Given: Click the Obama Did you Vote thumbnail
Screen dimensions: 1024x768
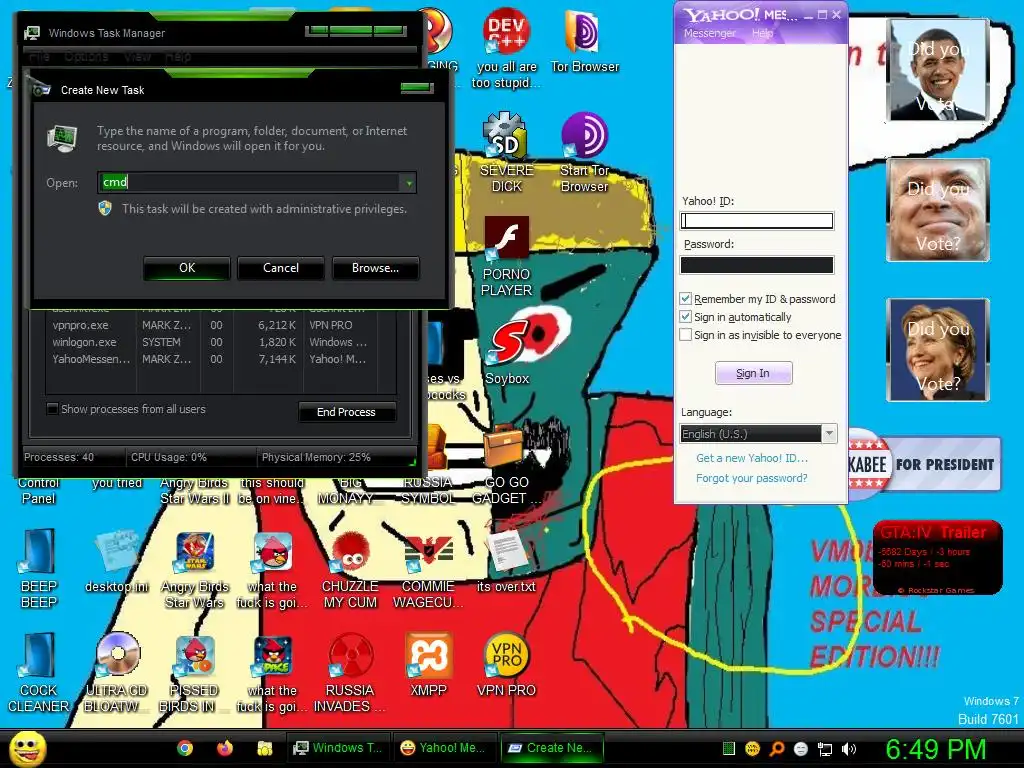Looking at the screenshot, I should 938,71.
